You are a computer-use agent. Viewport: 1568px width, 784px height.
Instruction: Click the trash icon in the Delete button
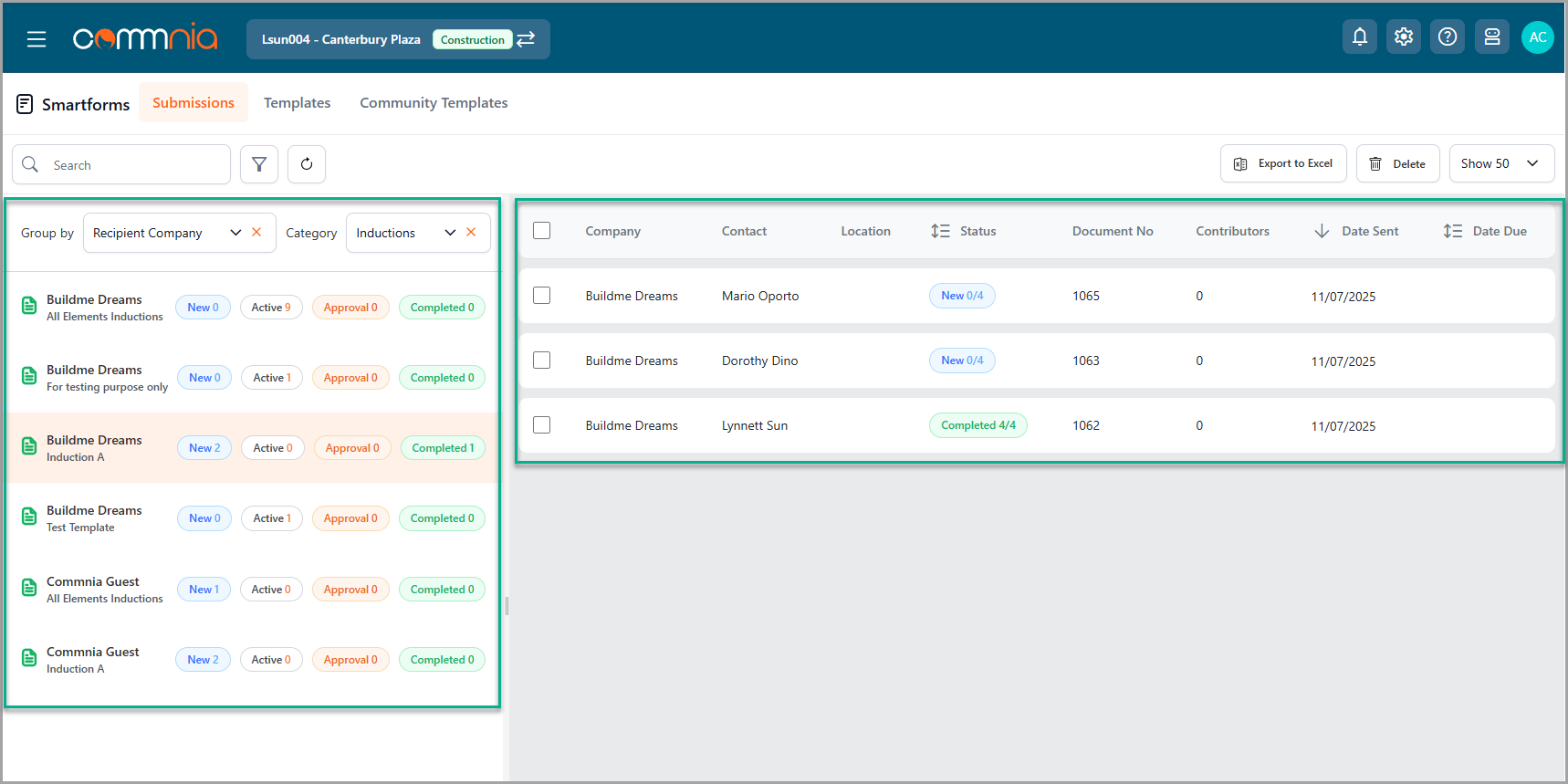[1375, 164]
